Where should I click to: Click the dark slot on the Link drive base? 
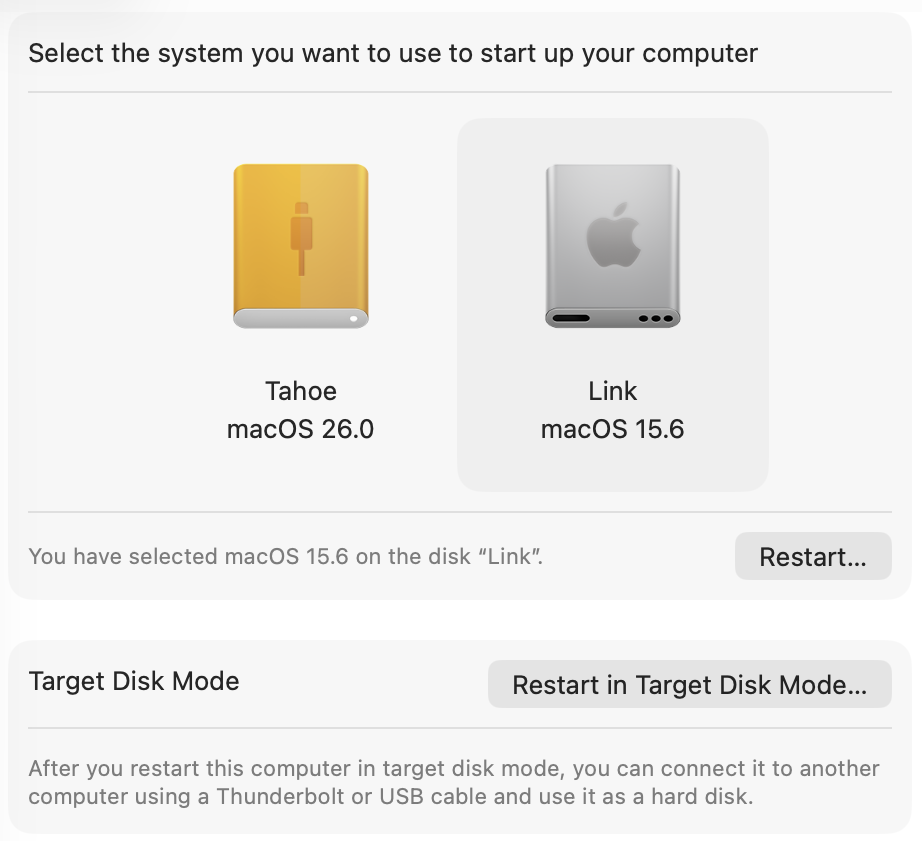570,319
